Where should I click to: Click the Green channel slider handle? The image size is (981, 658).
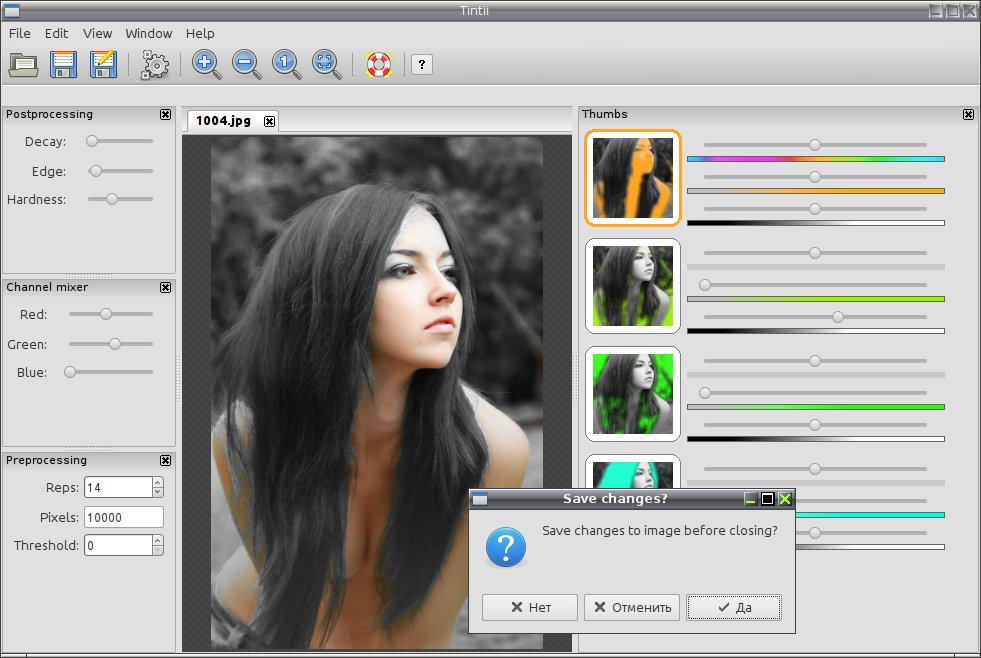click(114, 344)
